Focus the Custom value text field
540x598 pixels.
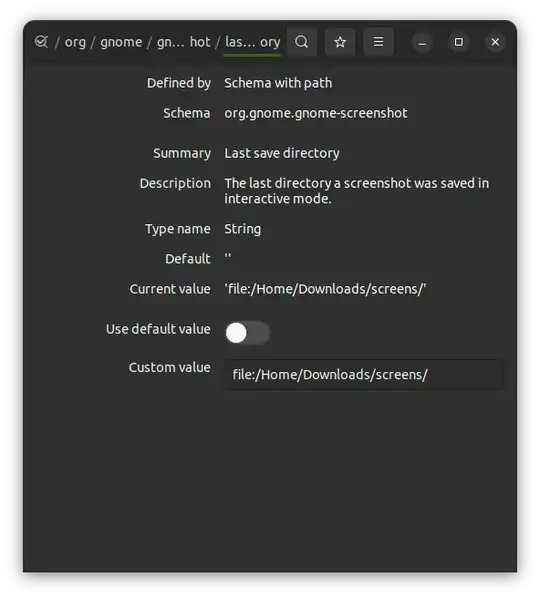[364, 375]
